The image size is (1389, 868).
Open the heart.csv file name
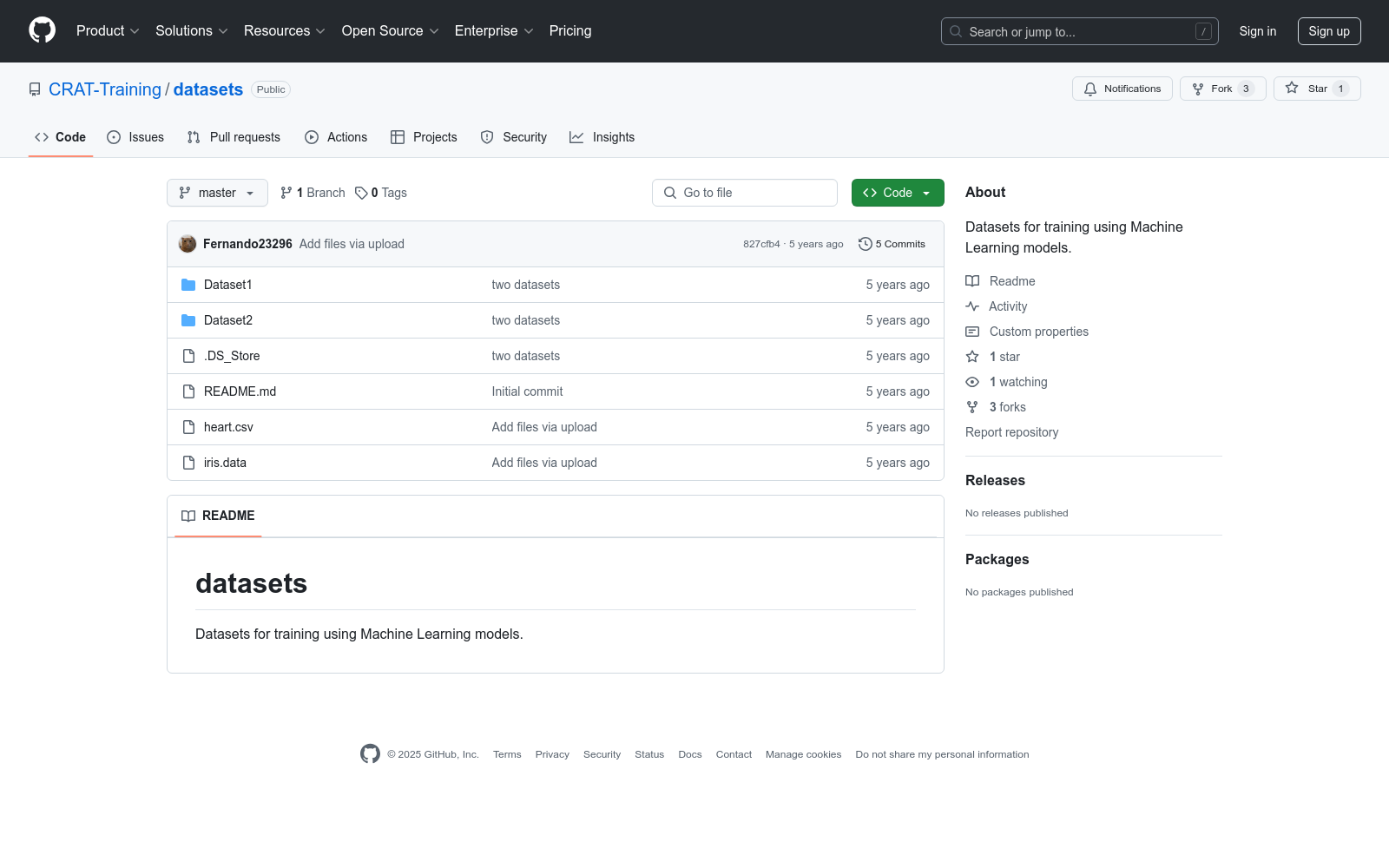(228, 427)
